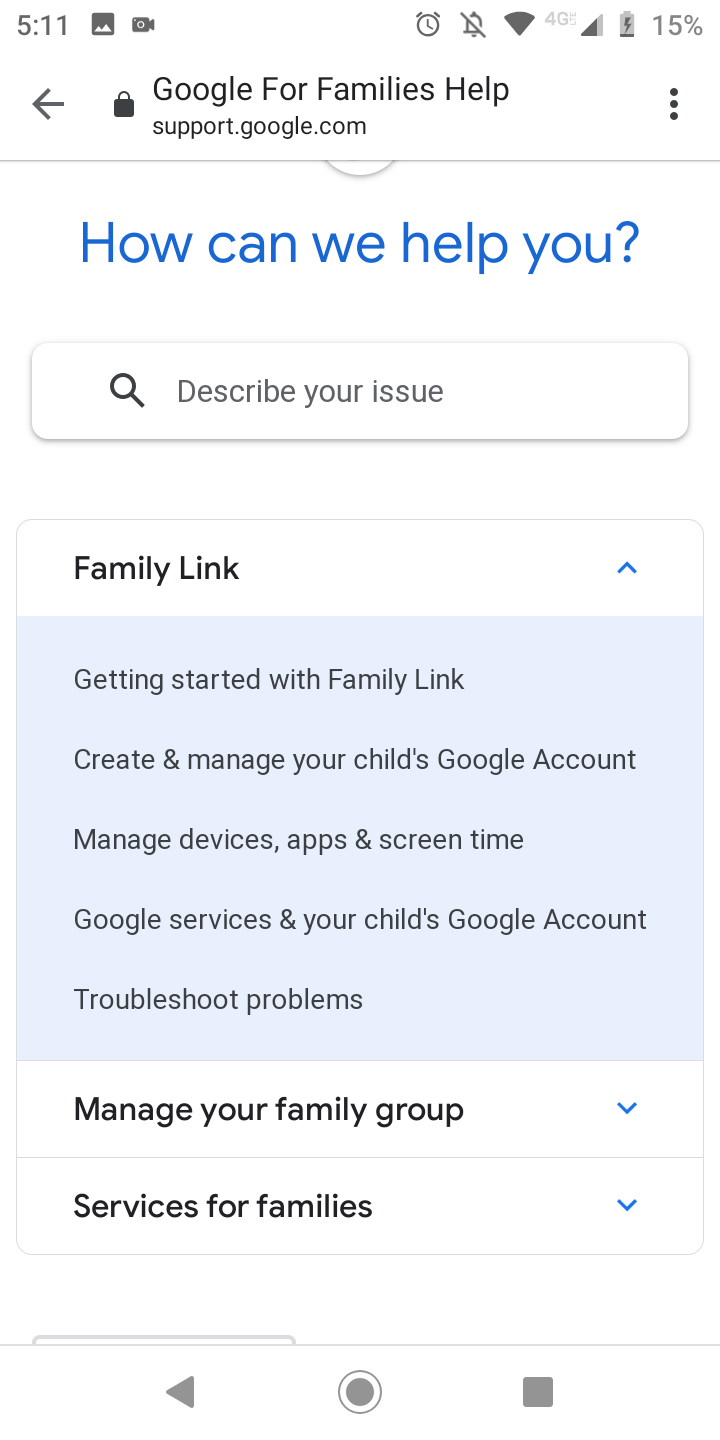Open Getting started with Family Link

tap(269, 680)
